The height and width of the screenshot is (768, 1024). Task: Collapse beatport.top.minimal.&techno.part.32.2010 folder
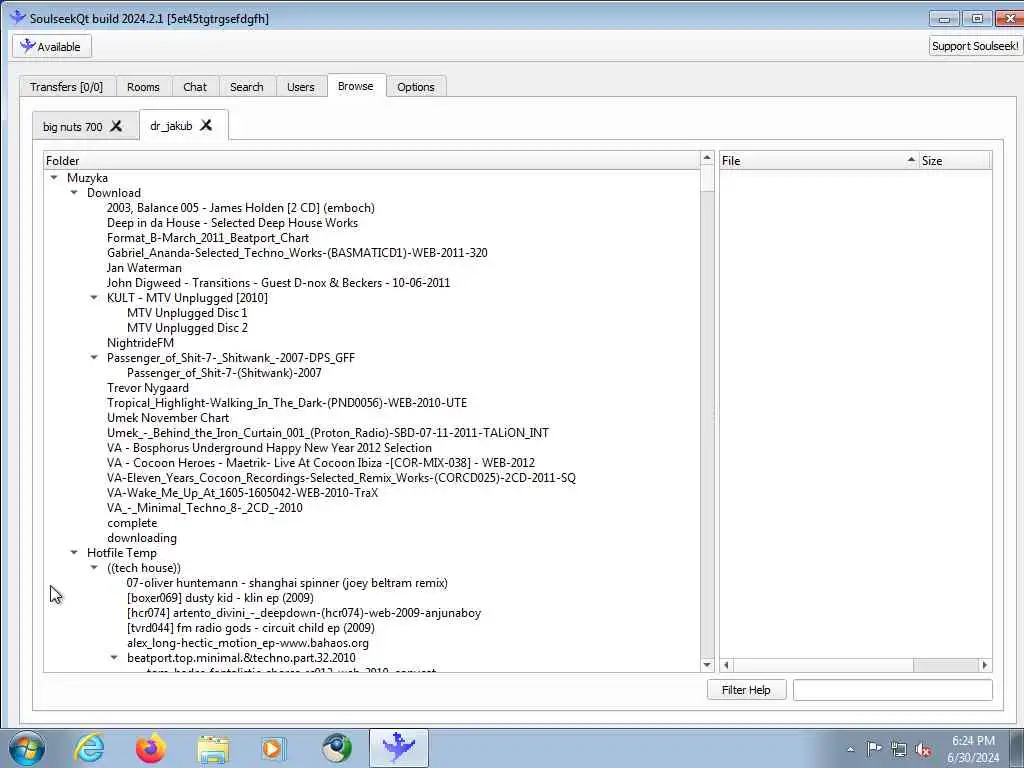(114, 658)
